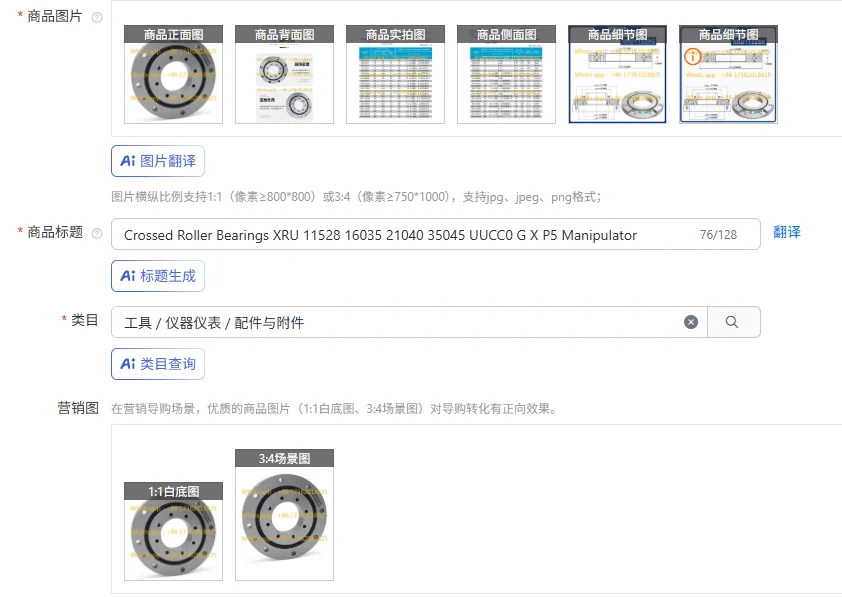Click the 商品标题 field label

(55, 232)
